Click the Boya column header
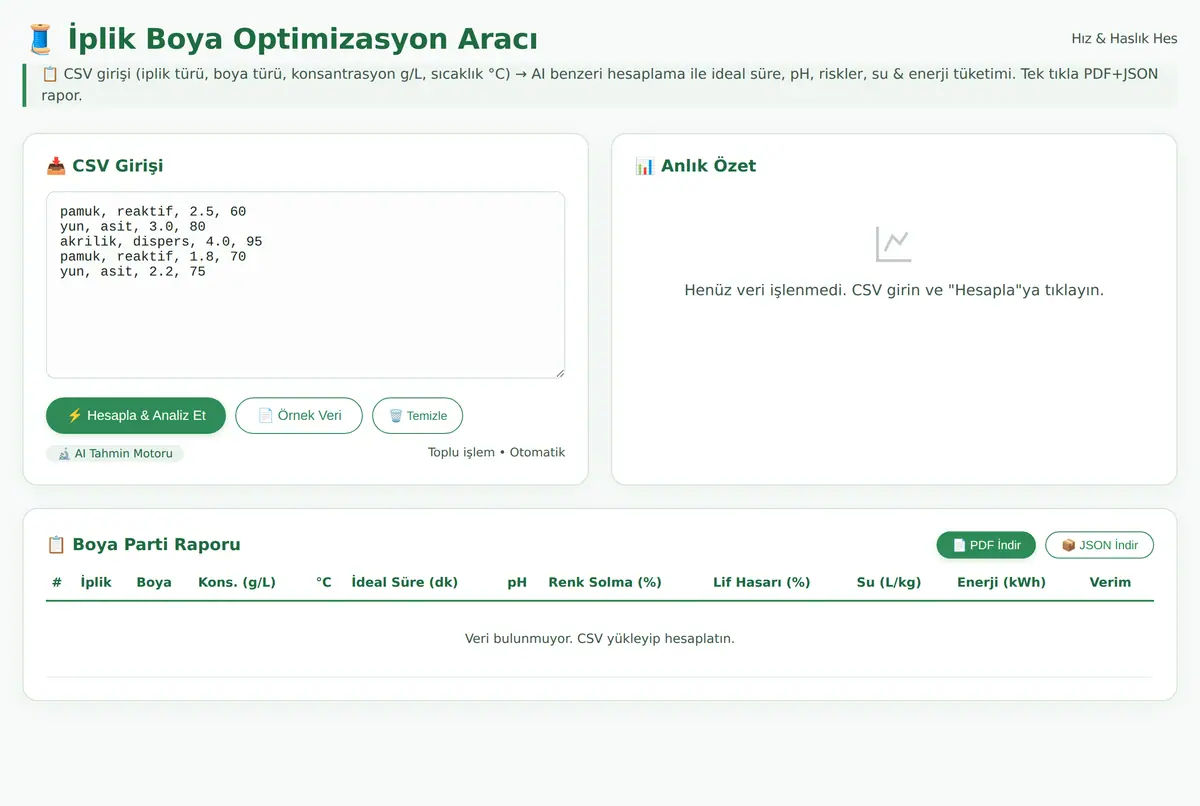This screenshot has height=806, width=1200. click(x=154, y=582)
